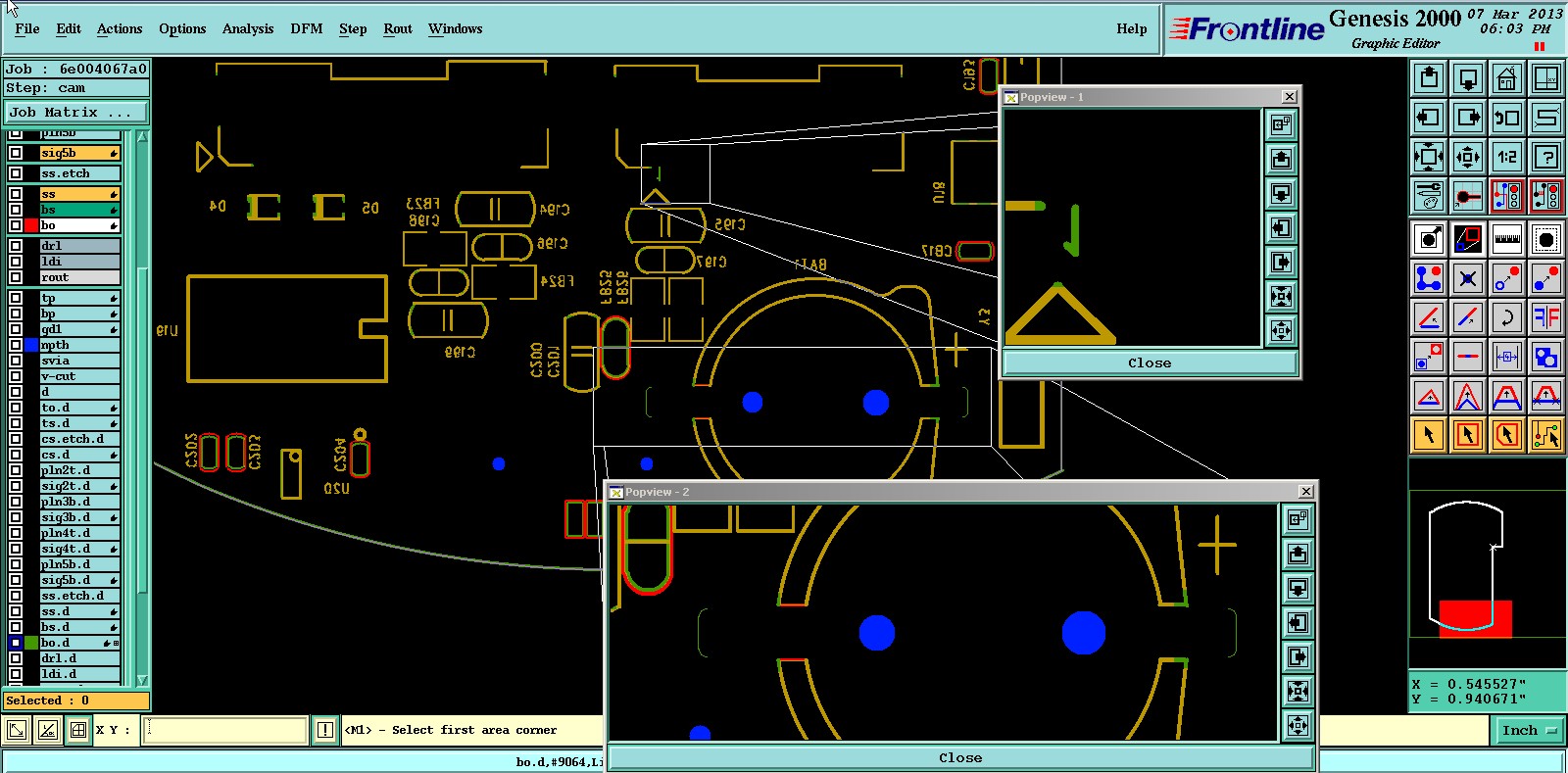Open the Actions menu
1568x773 pixels.
point(120,29)
